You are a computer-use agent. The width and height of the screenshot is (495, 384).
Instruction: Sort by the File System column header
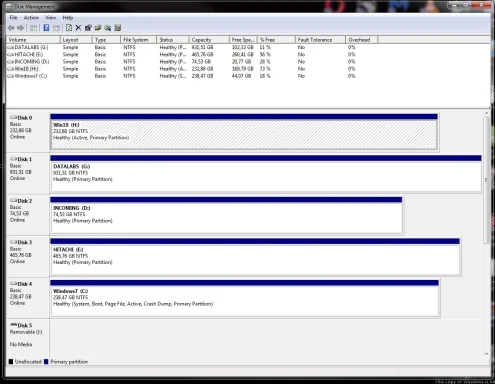pos(138,40)
